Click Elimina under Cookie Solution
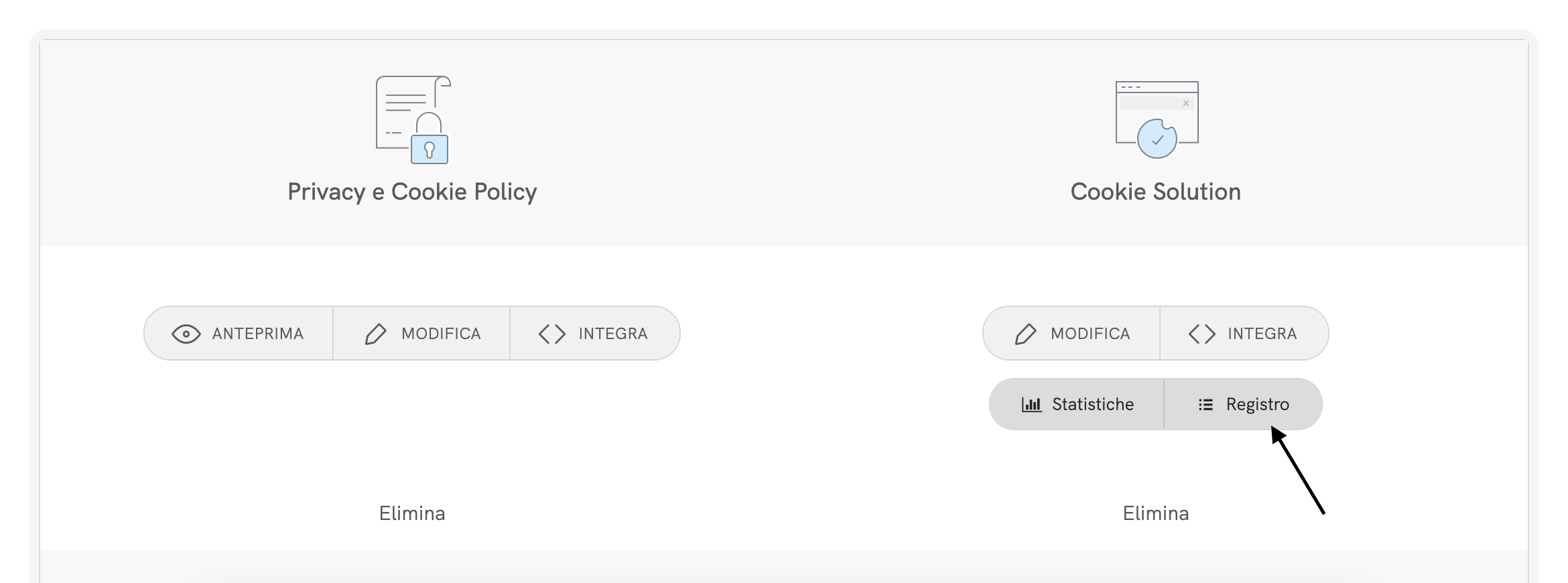The height and width of the screenshot is (583, 1568). (x=1156, y=513)
